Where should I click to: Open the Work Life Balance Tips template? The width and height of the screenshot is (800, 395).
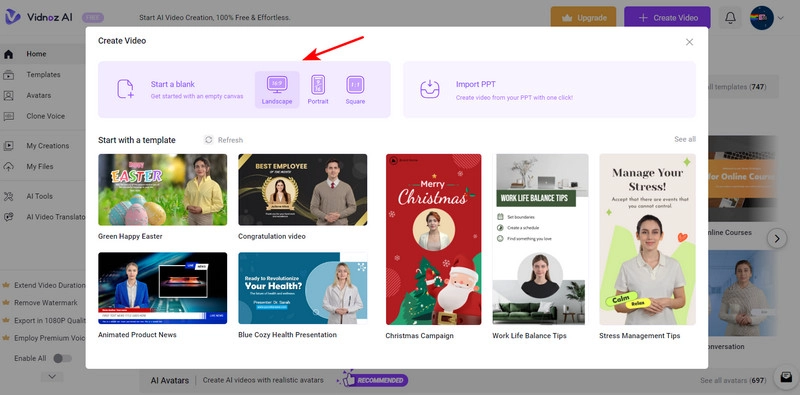click(540, 239)
